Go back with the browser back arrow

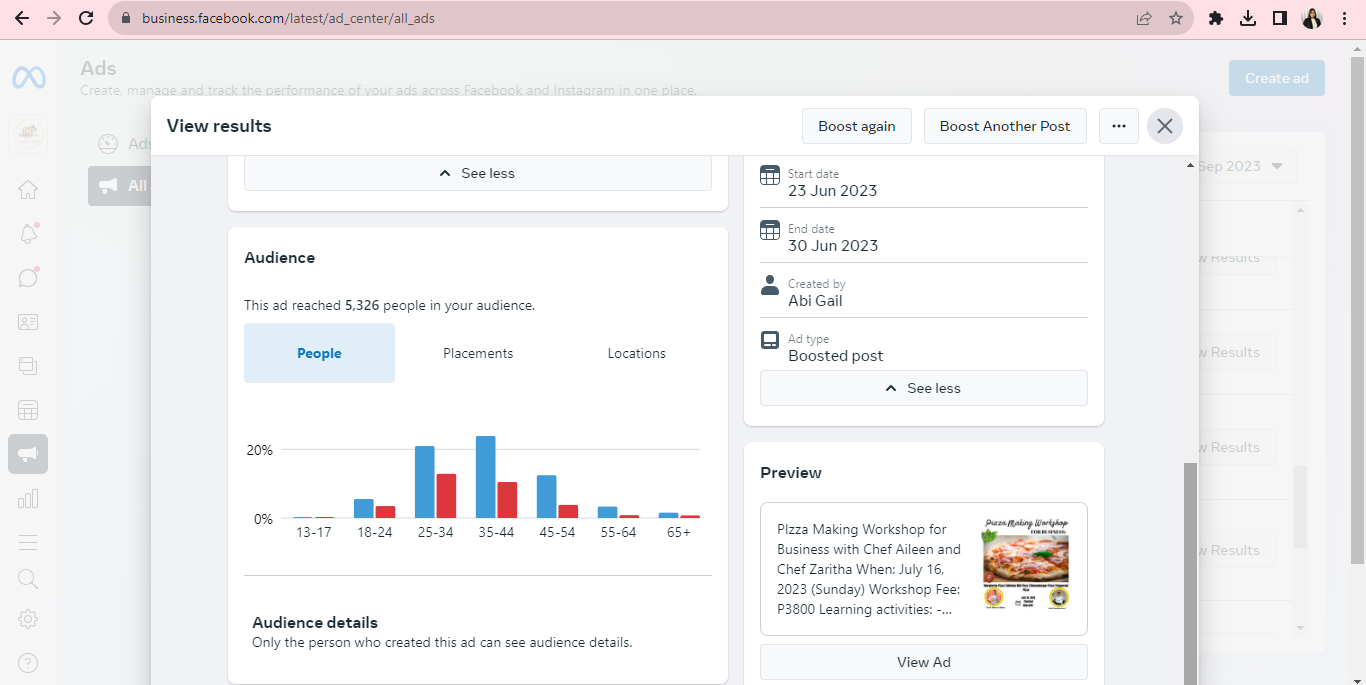(x=22, y=18)
